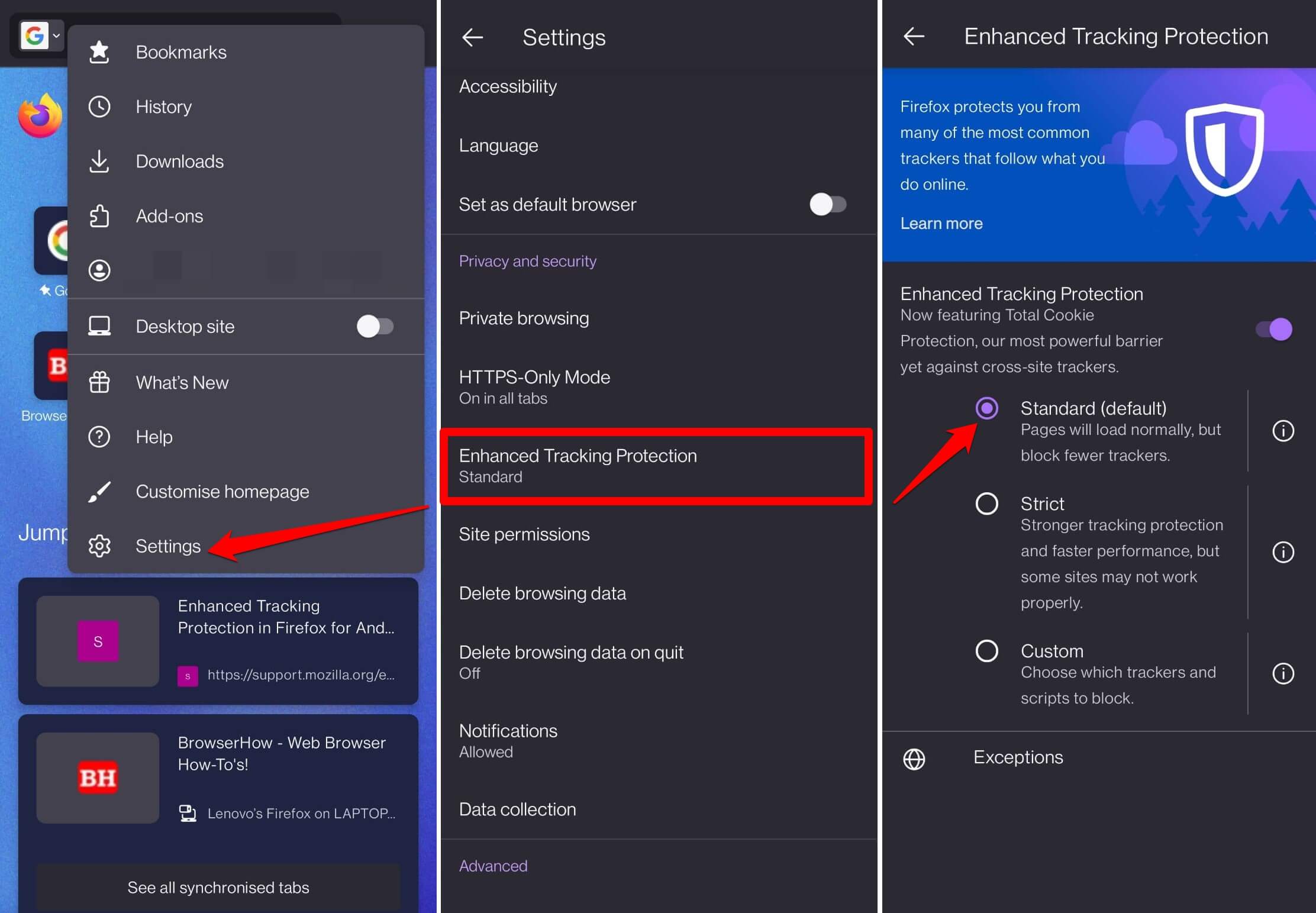Click the account profile icon
The image size is (1316, 913).
pyautogui.click(x=99, y=270)
